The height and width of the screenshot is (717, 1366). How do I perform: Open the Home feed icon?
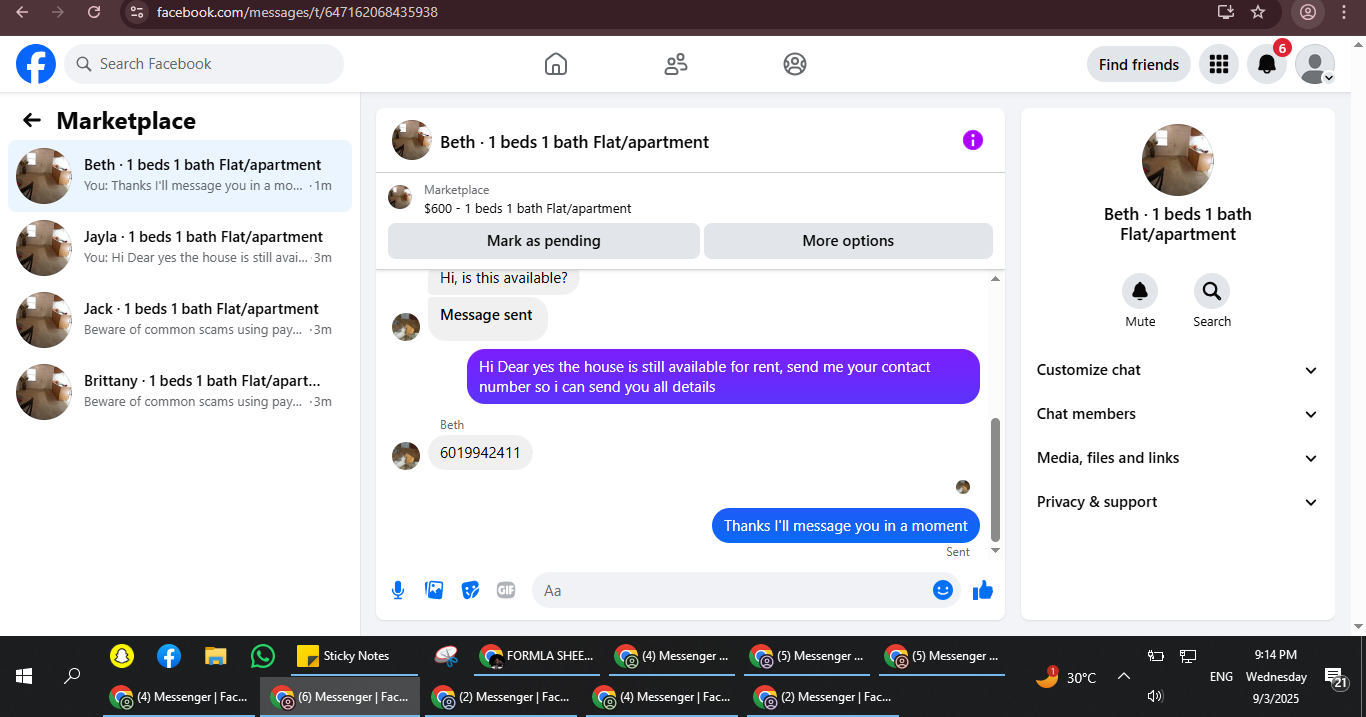coord(556,64)
